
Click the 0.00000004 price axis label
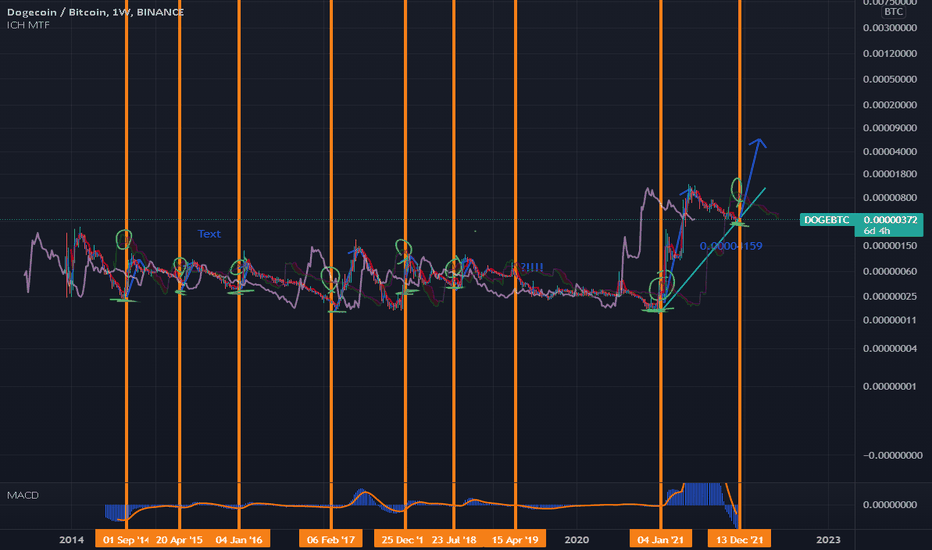pos(890,348)
